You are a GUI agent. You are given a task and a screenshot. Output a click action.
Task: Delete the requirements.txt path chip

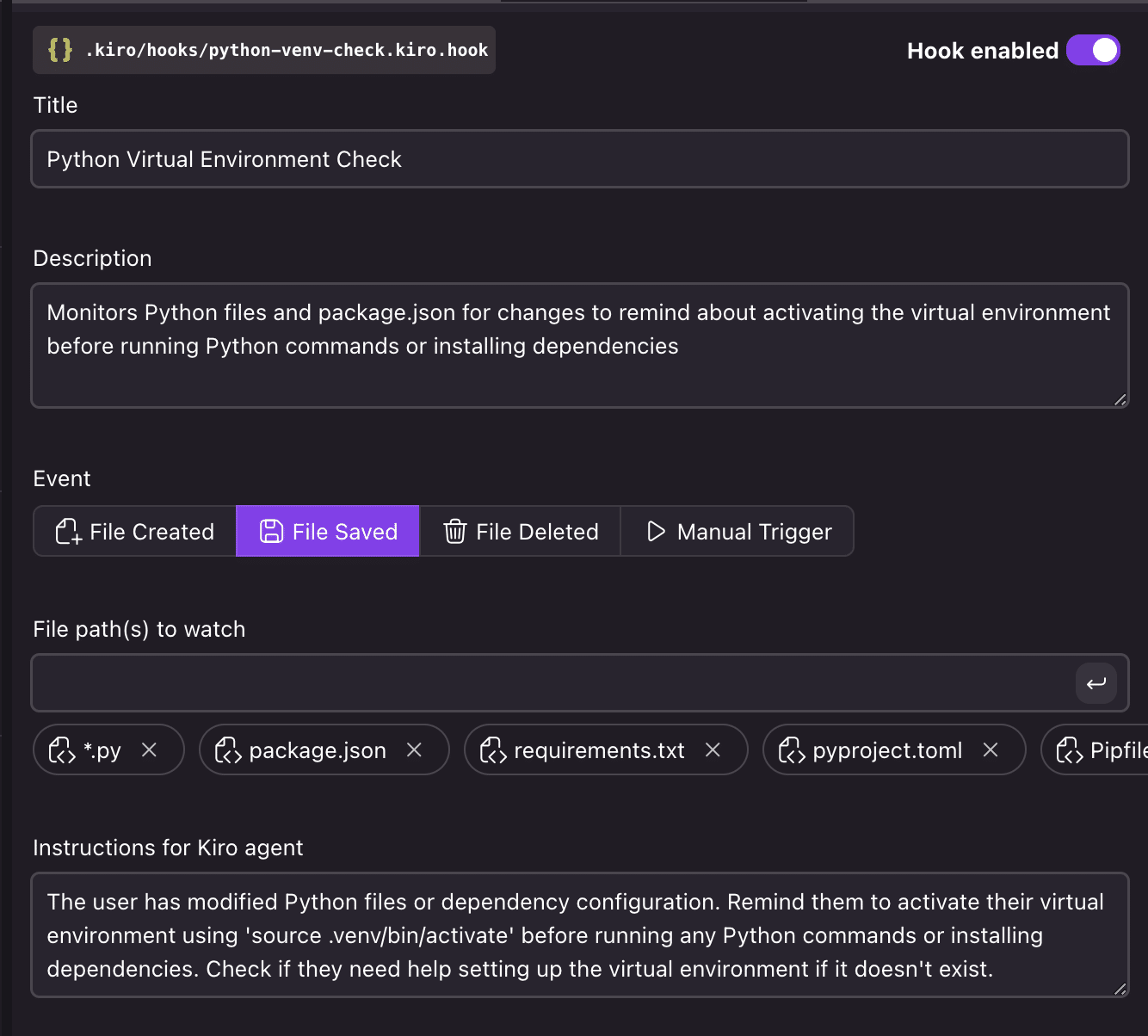[x=713, y=750]
